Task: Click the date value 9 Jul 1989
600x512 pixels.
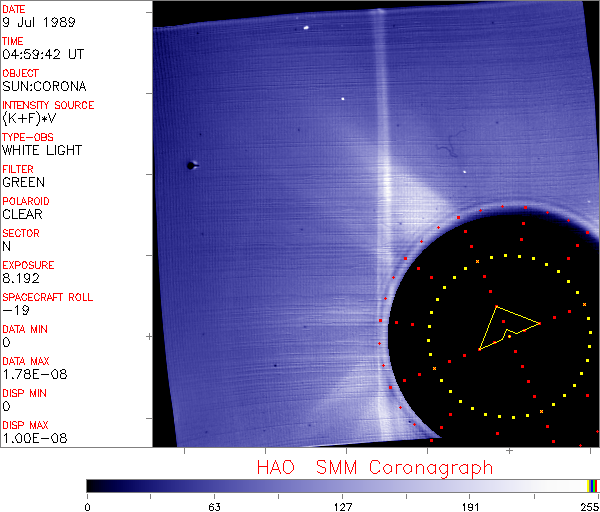Action: pyautogui.click(x=39, y=22)
